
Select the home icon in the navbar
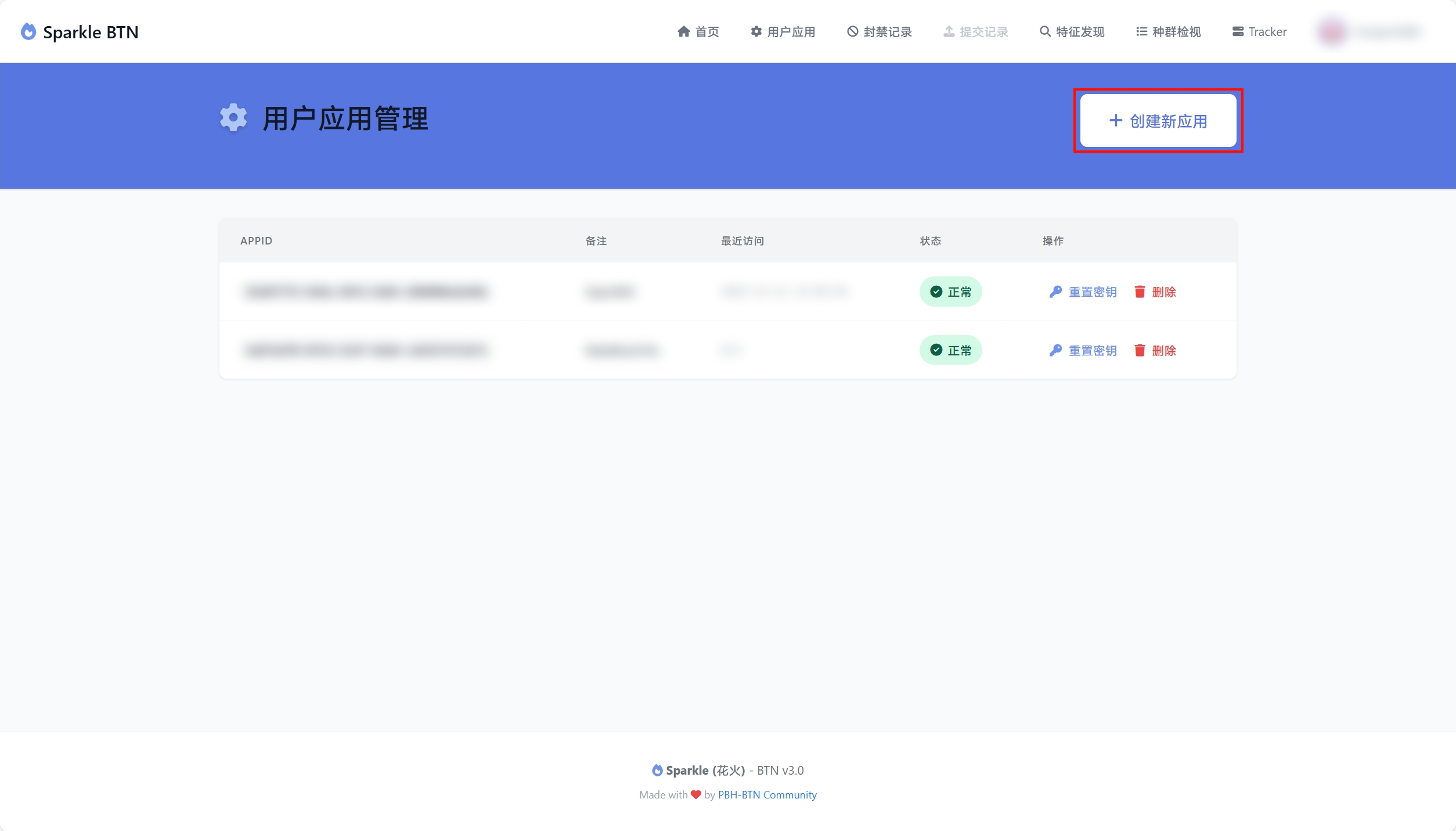(x=683, y=32)
